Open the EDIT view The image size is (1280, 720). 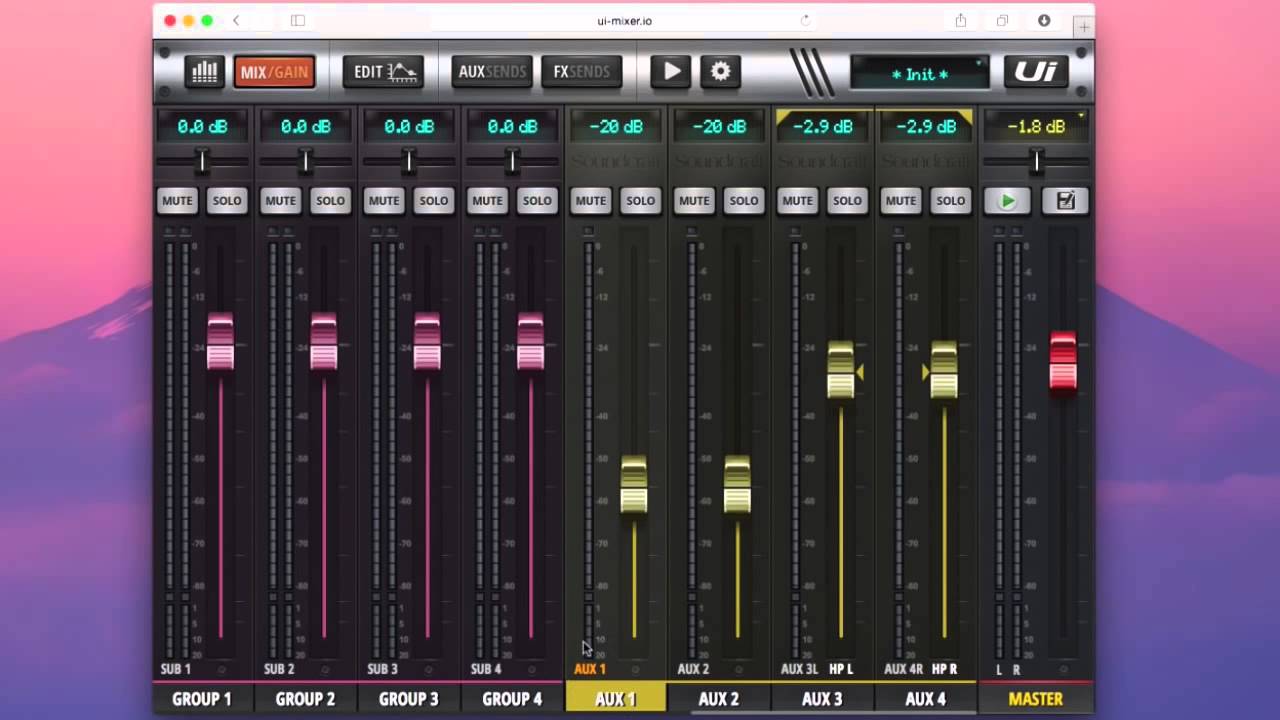(x=383, y=72)
